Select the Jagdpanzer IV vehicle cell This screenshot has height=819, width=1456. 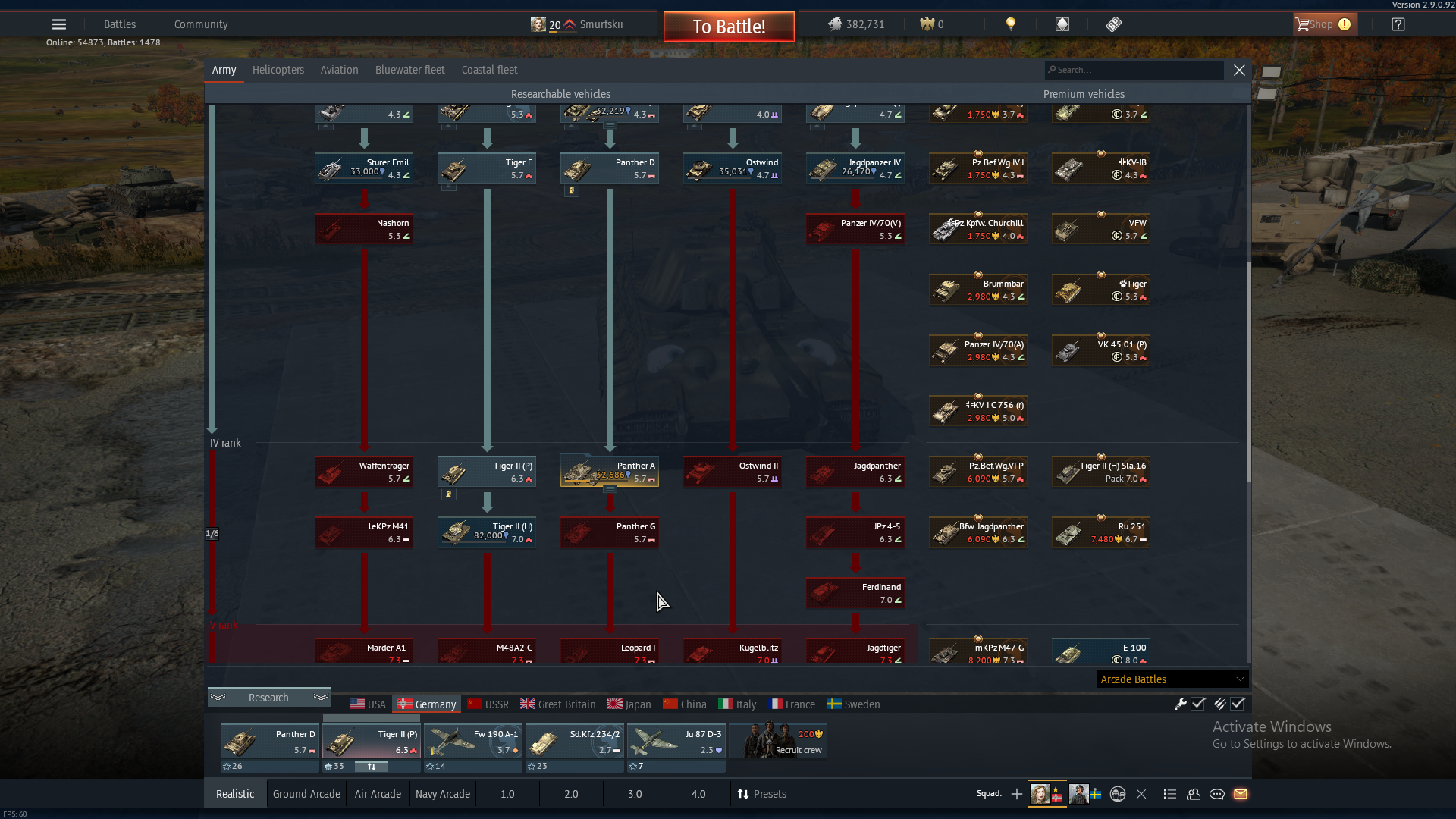855,168
